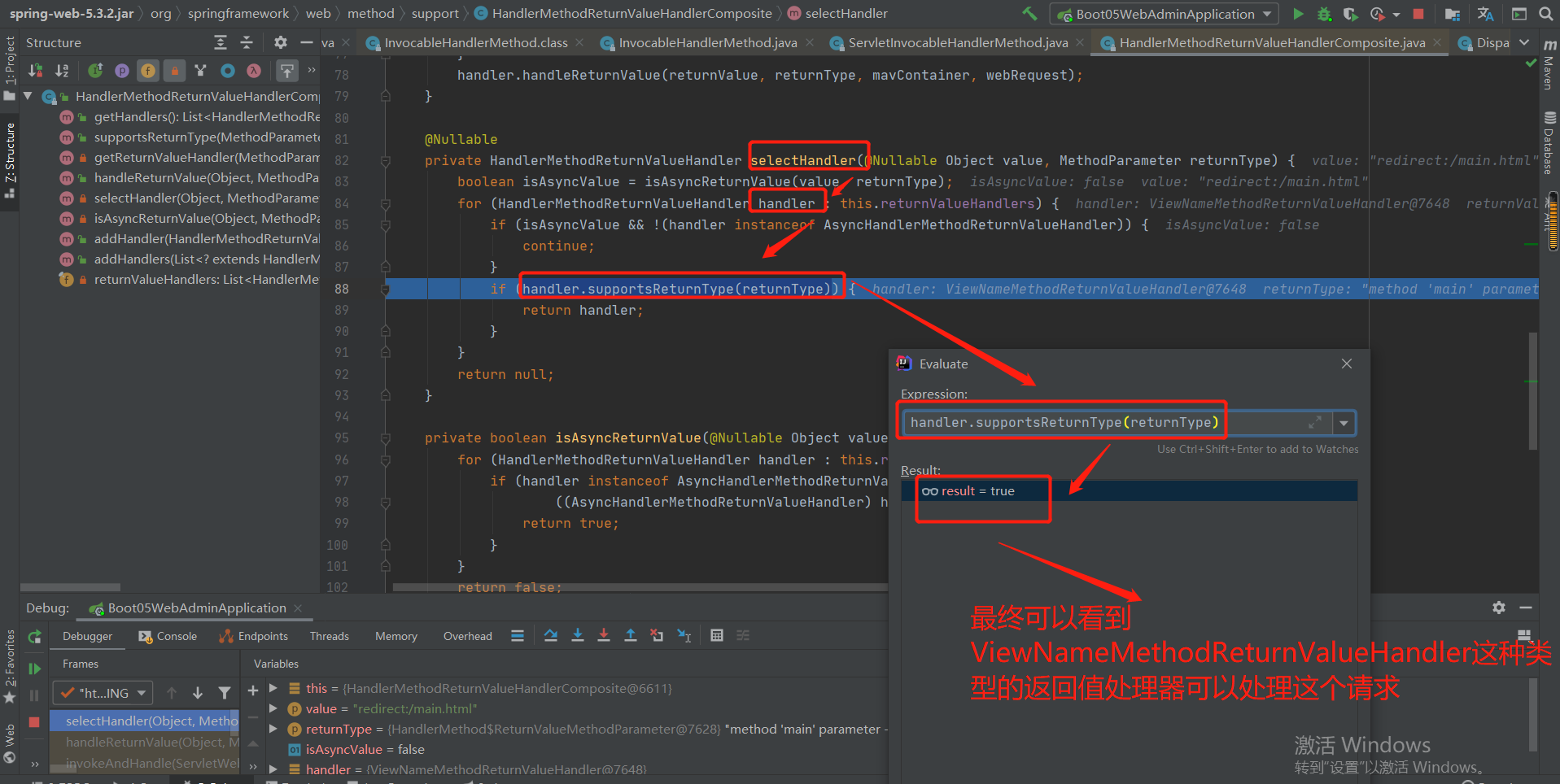
Task: Click the Translate icon in top toolbar
Action: pos(1485,14)
